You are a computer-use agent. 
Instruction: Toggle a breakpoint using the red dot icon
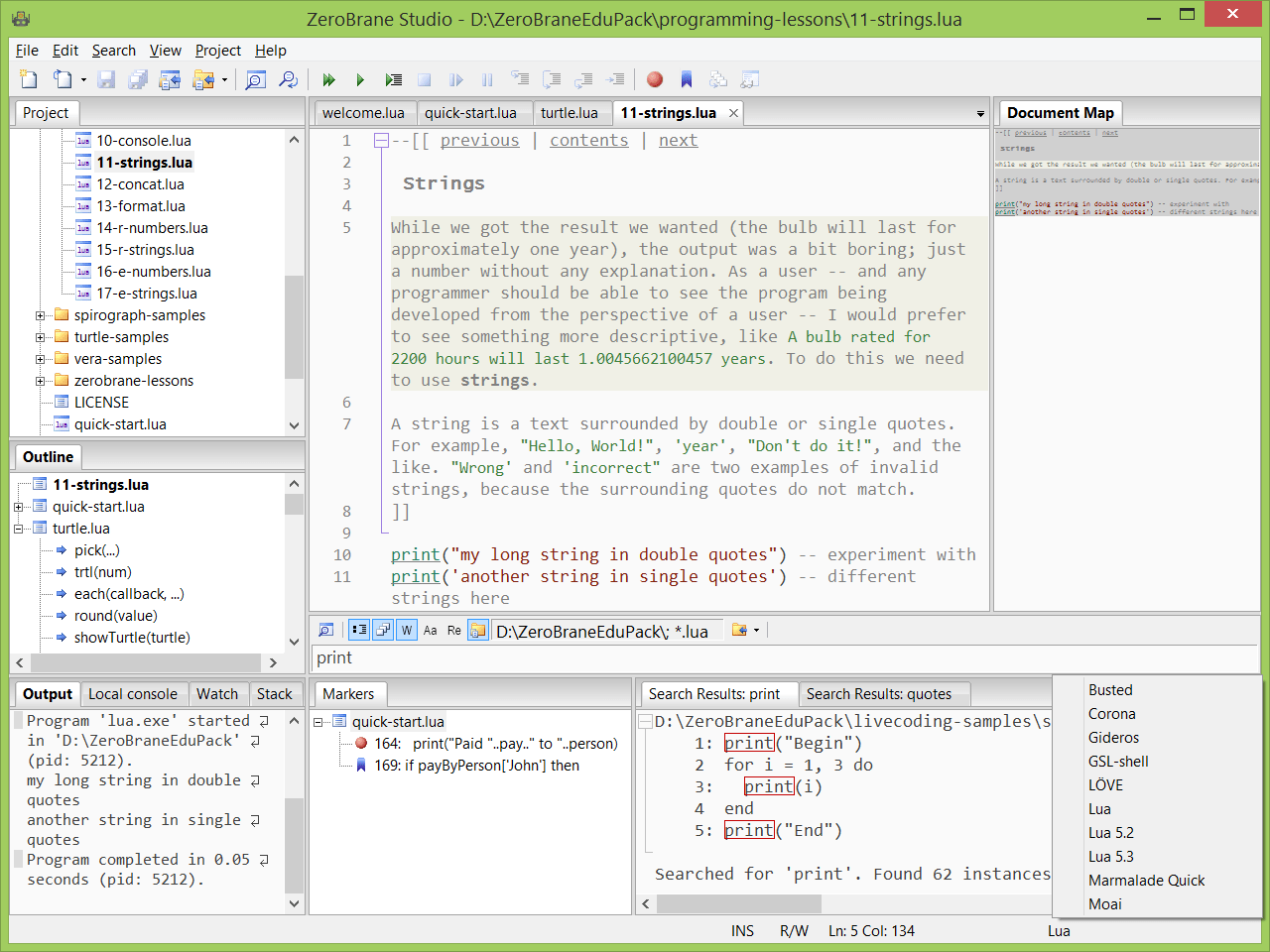pos(654,79)
